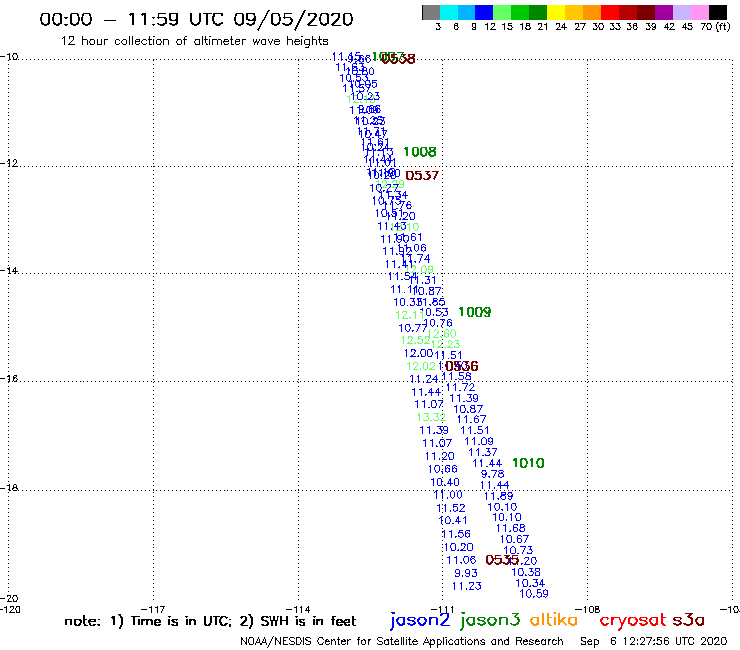Click the wave height value 10.40
740x650 pixels.
445,482
